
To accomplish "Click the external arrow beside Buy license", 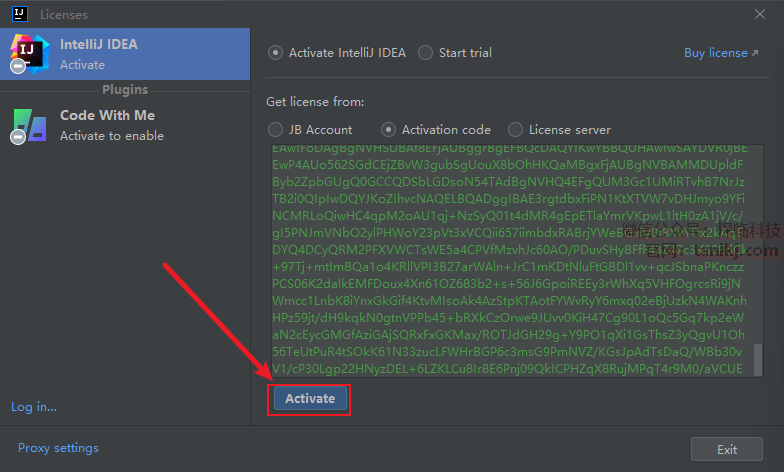I will pyautogui.click(x=755, y=53).
